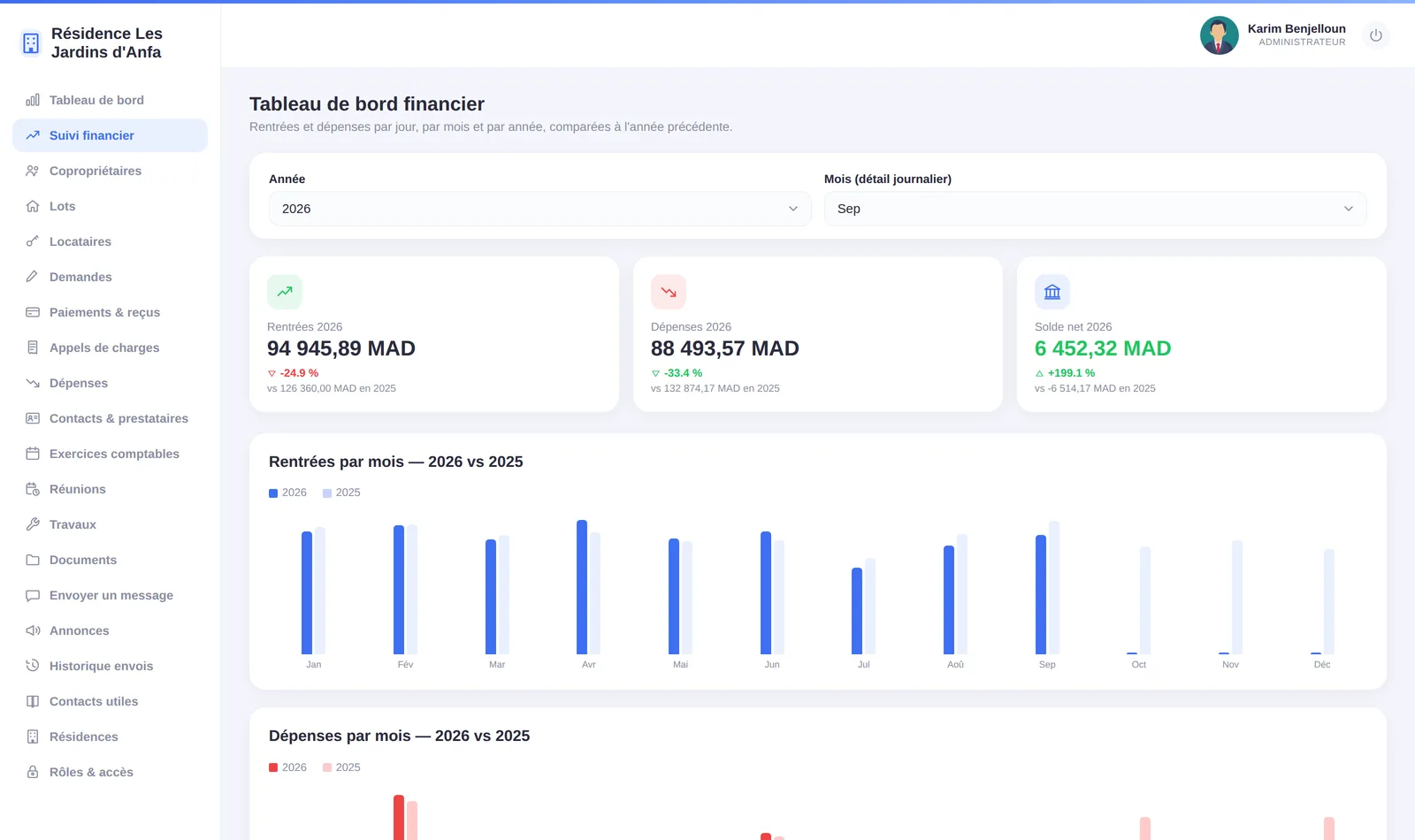Image resolution: width=1415 pixels, height=840 pixels.
Task: Click the -24.9 % rentrées variation
Action: 293,373
